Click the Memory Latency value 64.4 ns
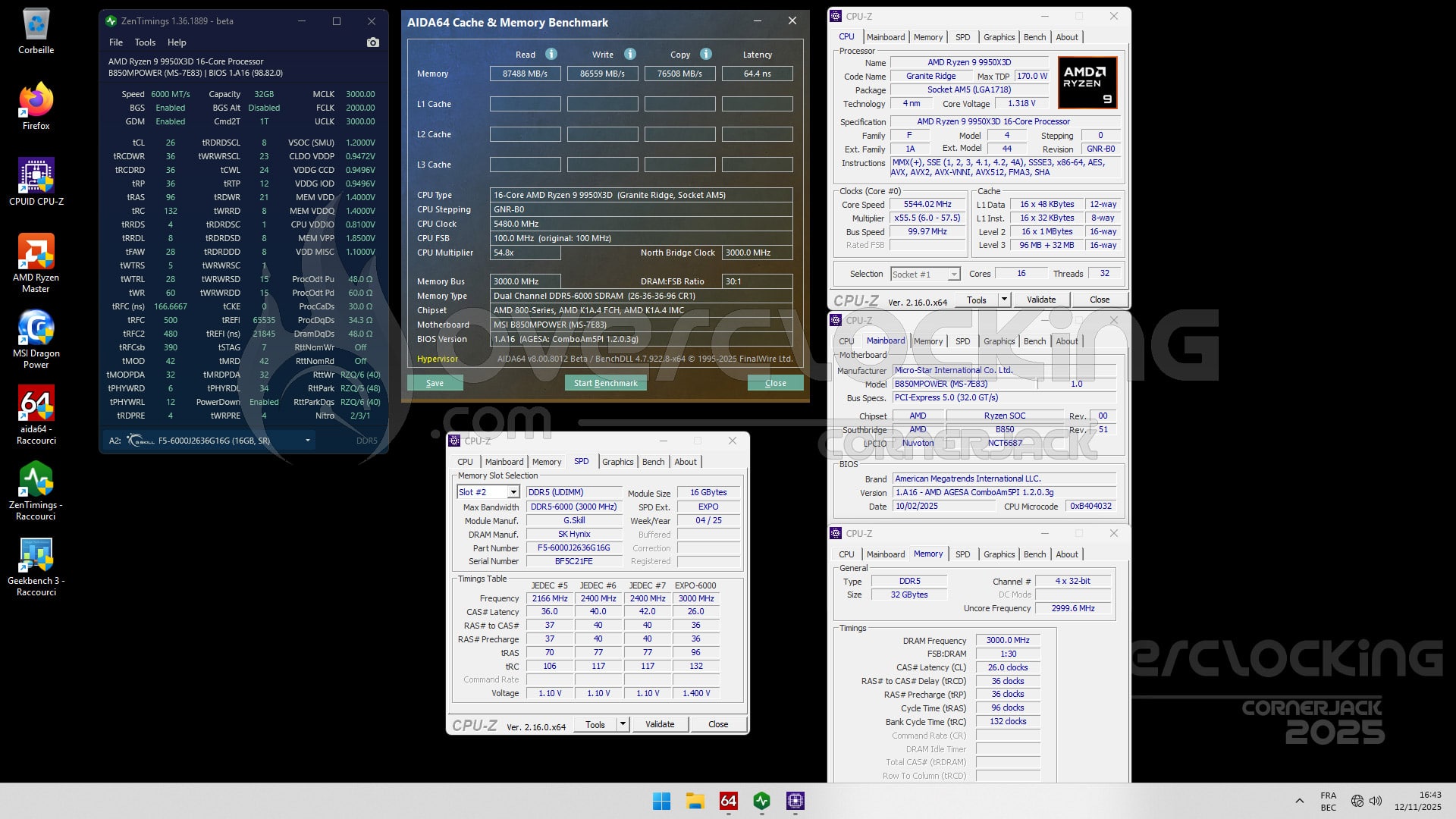This screenshot has width=1456, height=819. click(x=758, y=74)
